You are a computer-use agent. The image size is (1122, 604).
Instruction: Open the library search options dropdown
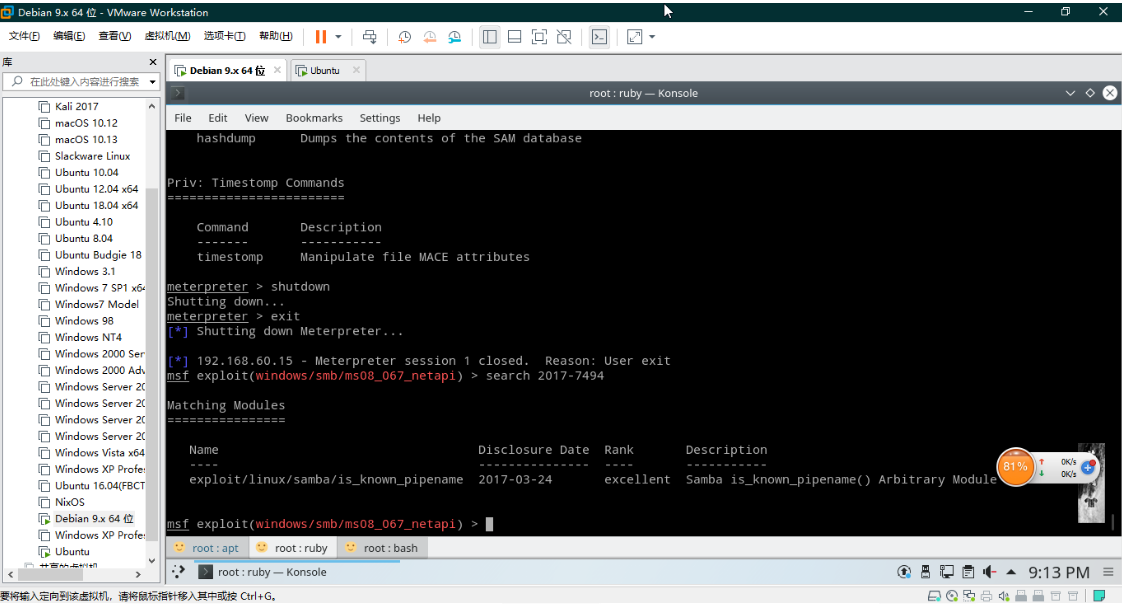[x=152, y=82]
